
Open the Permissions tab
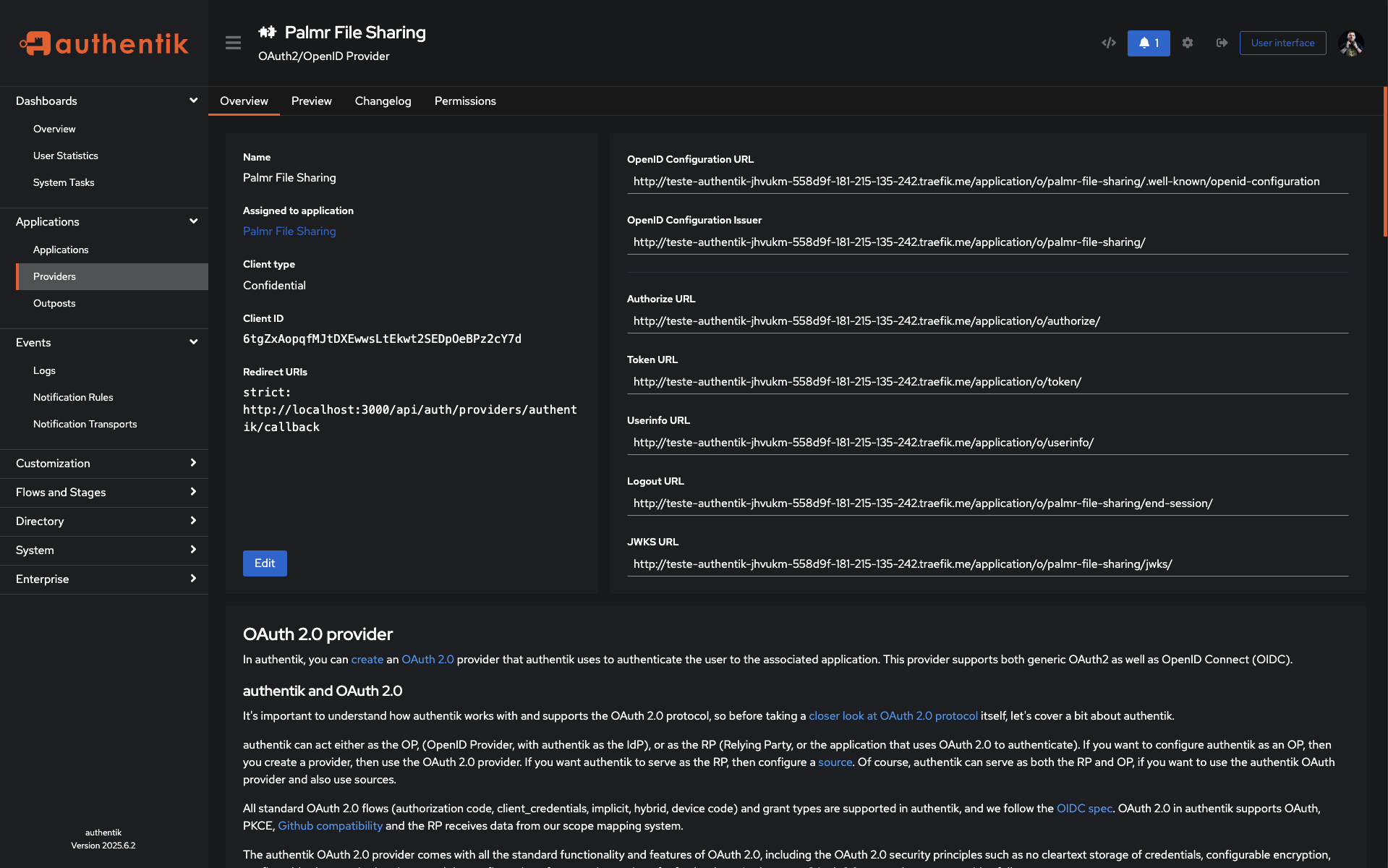tap(465, 101)
